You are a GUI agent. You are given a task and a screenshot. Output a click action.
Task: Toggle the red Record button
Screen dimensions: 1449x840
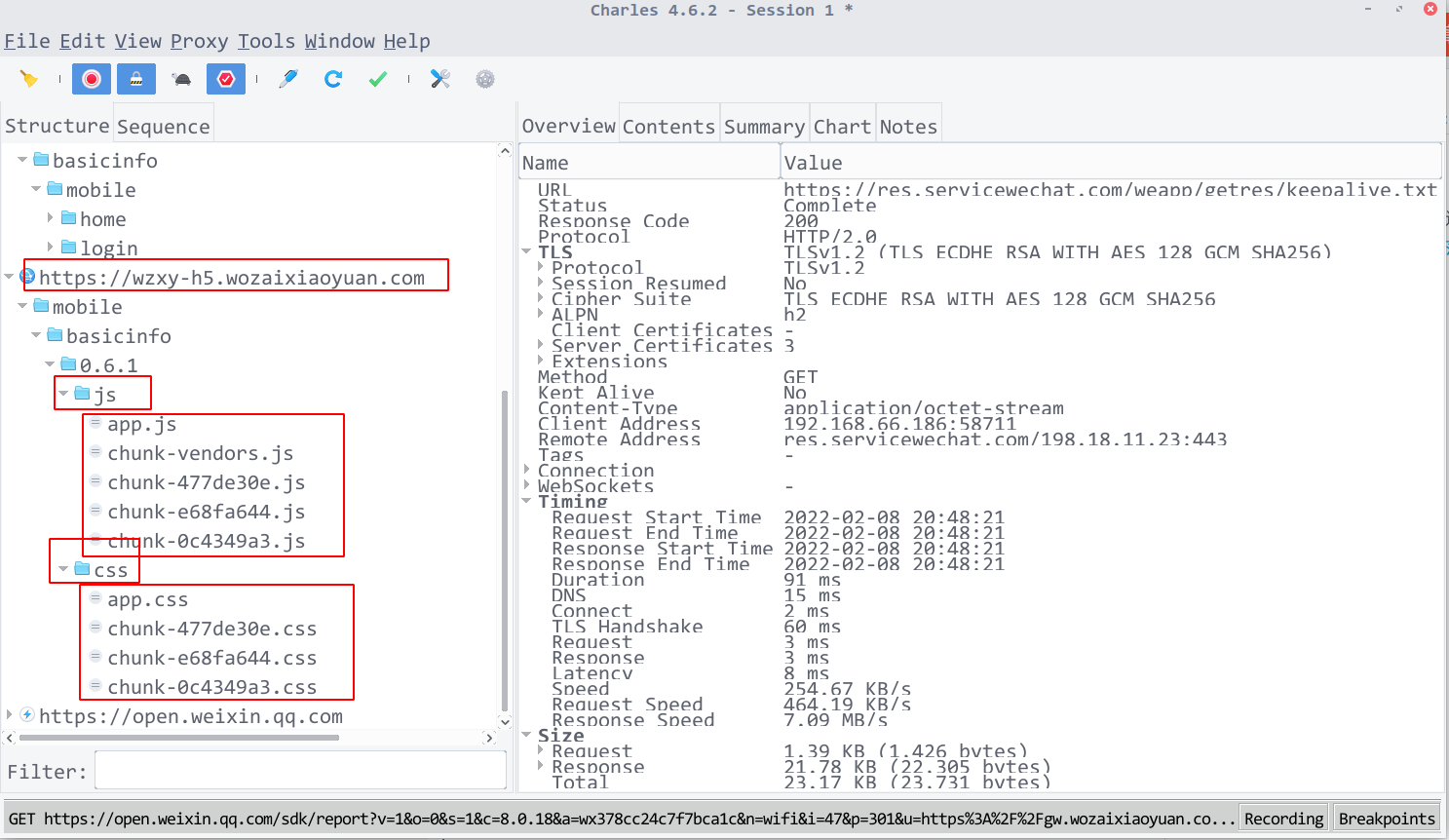pos(92,79)
